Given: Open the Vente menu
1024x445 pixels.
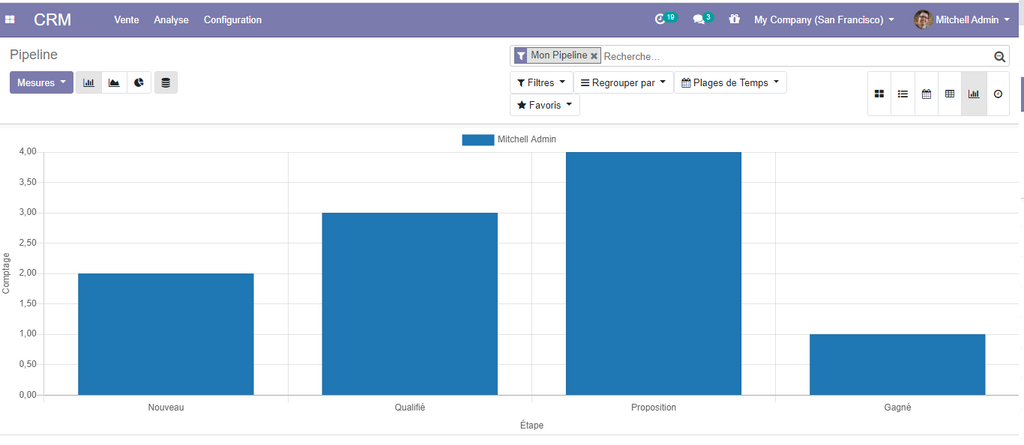Looking at the screenshot, I should [x=127, y=20].
